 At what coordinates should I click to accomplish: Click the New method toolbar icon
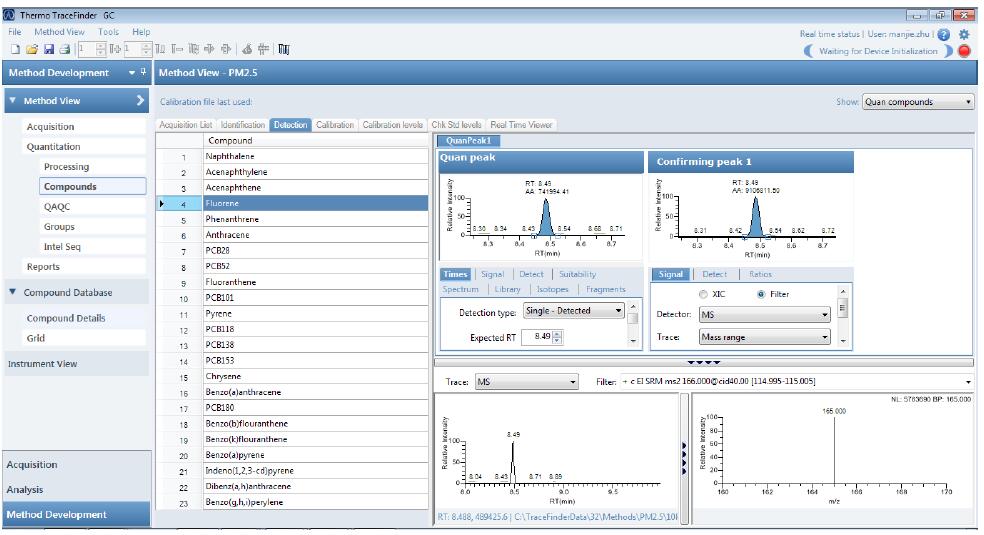click(15, 49)
